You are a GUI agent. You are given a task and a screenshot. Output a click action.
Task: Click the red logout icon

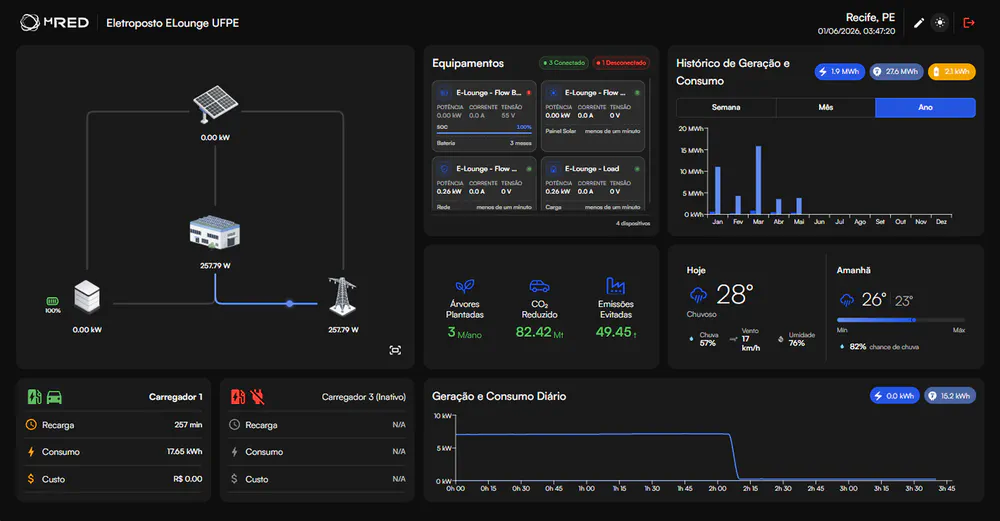[x=969, y=23]
